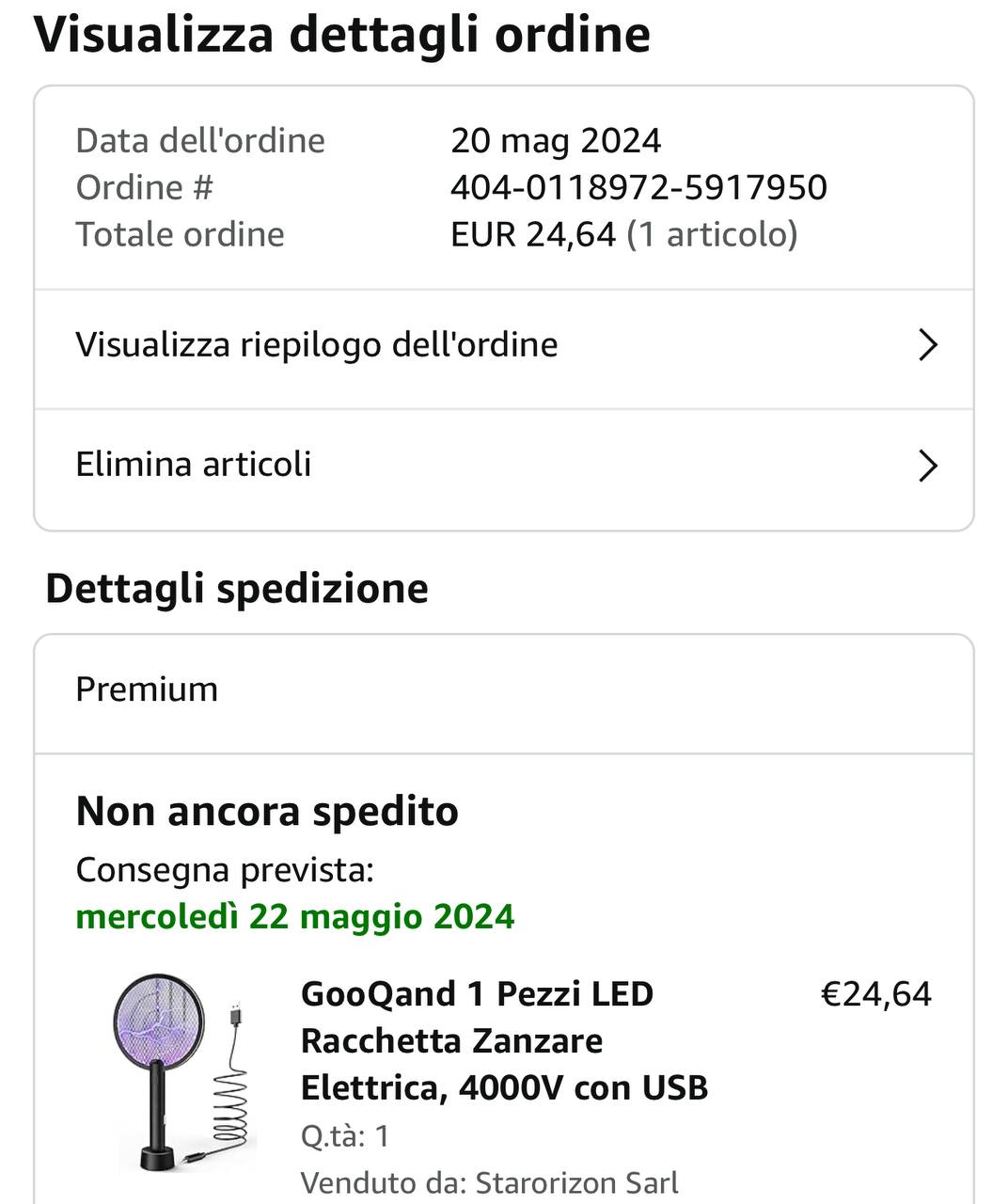This screenshot has height=1204, width=1008.
Task: Click the order total EUR 24,64
Action: tap(532, 234)
